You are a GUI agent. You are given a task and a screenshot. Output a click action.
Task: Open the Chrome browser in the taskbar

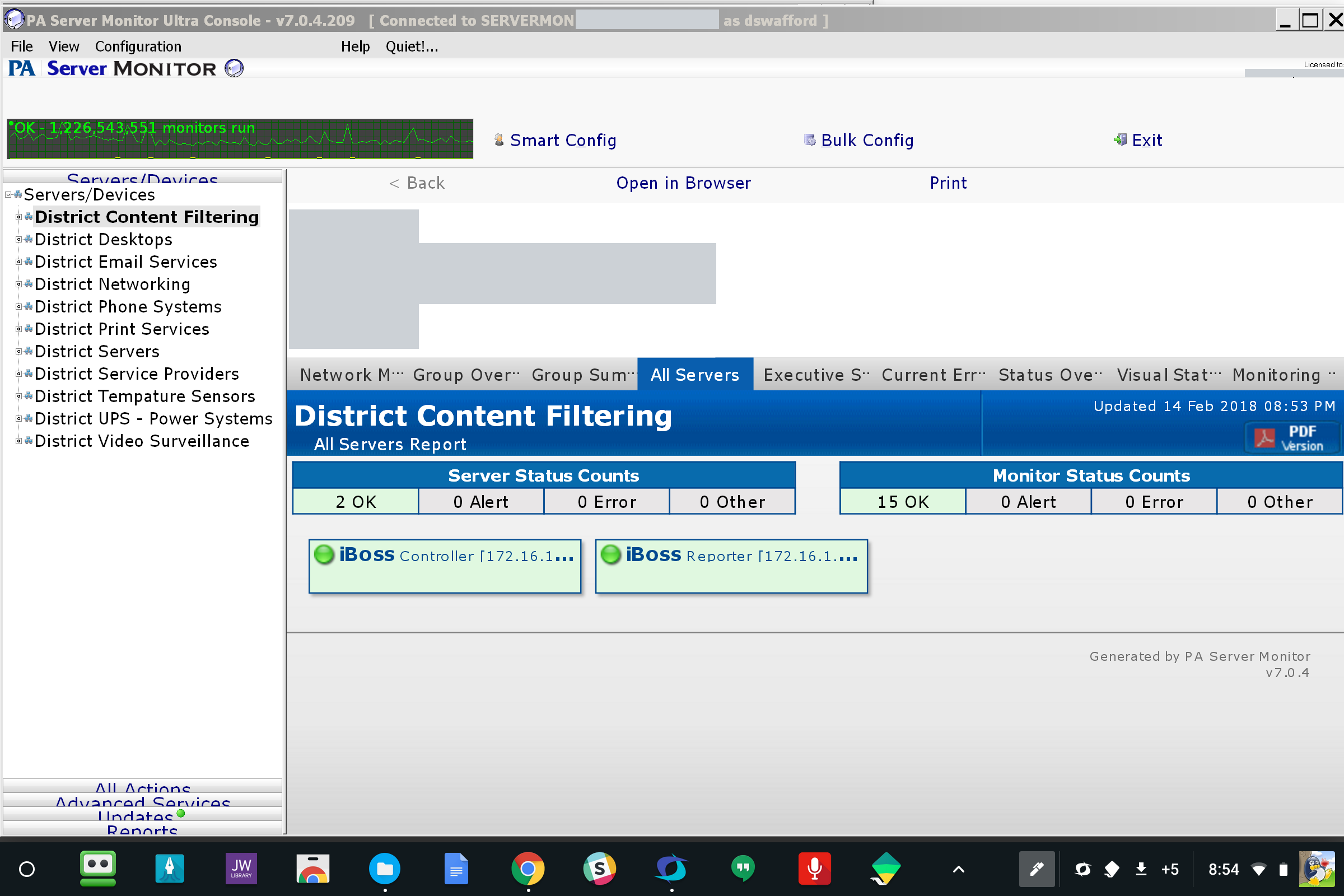click(x=528, y=869)
